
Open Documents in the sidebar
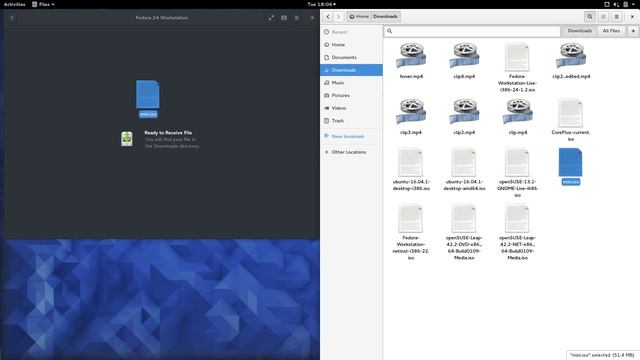(x=351, y=57)
